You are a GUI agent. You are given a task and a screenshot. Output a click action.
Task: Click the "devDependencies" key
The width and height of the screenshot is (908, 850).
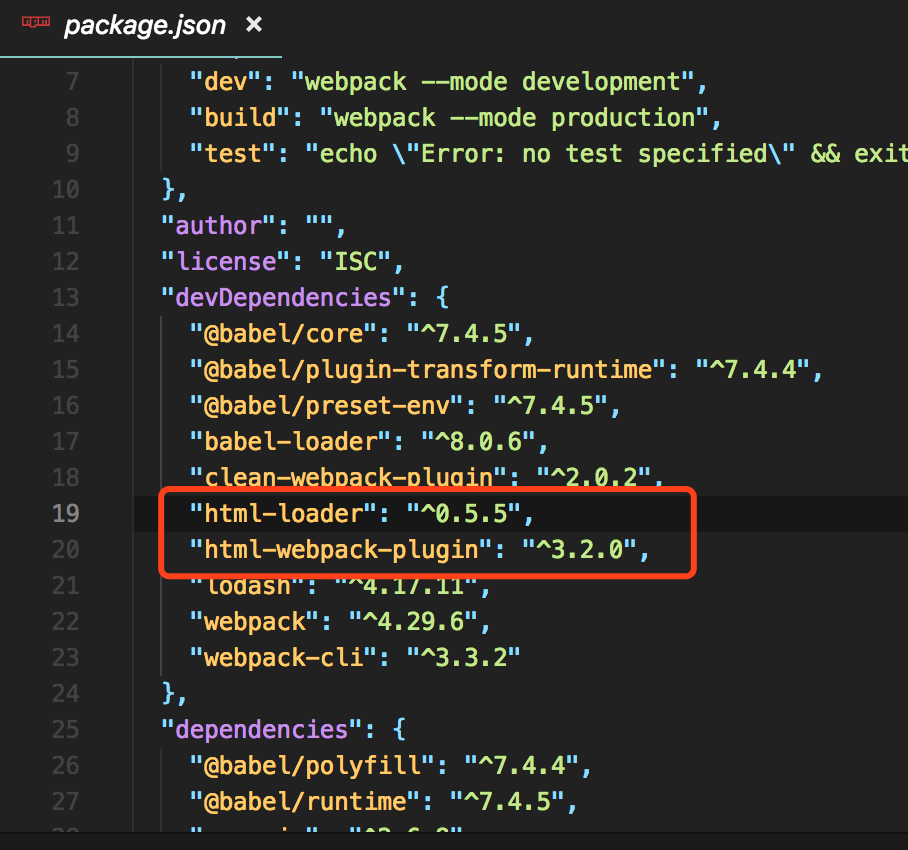coord(284,298)
